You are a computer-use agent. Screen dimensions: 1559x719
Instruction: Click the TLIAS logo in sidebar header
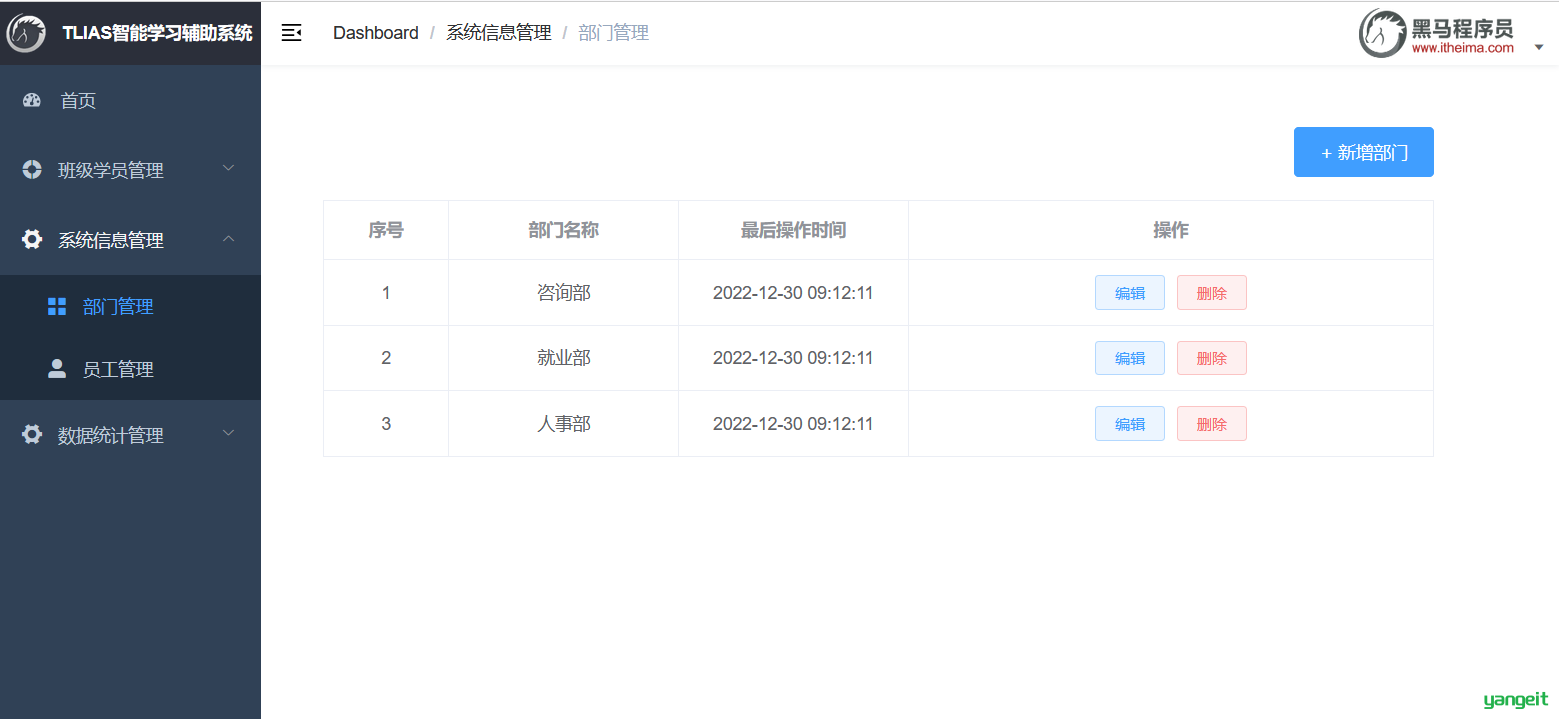click(x=26, y=33)
